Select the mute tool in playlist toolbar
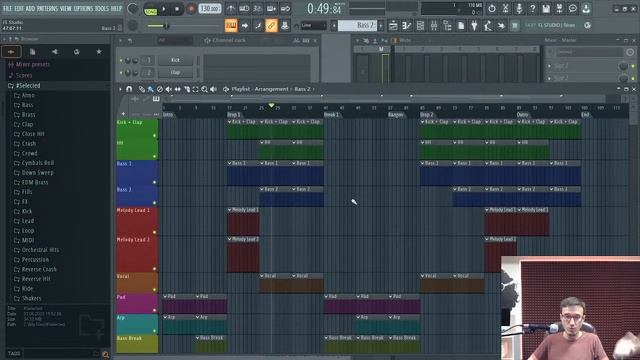640x360 pixels. tap(169, 89)
